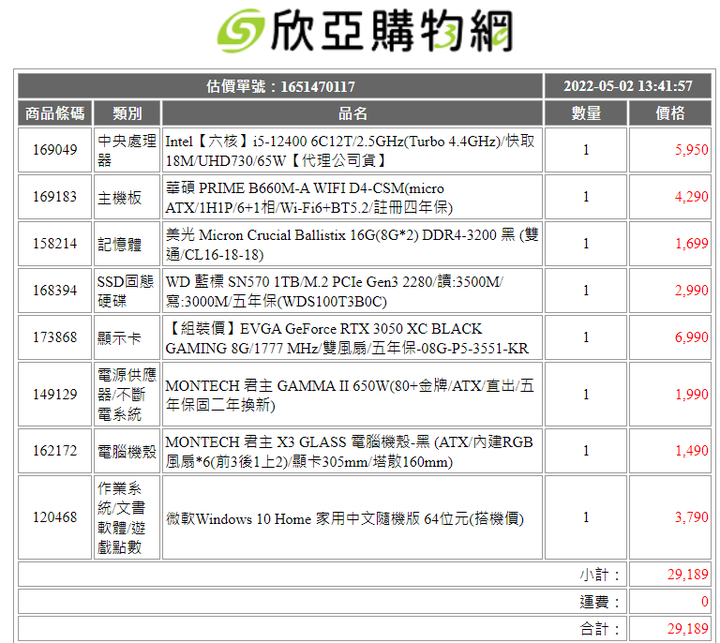Click the 數量 column header
Image resolution: width=720 pixels, height=643 pixels.
[x=586, y=113]
